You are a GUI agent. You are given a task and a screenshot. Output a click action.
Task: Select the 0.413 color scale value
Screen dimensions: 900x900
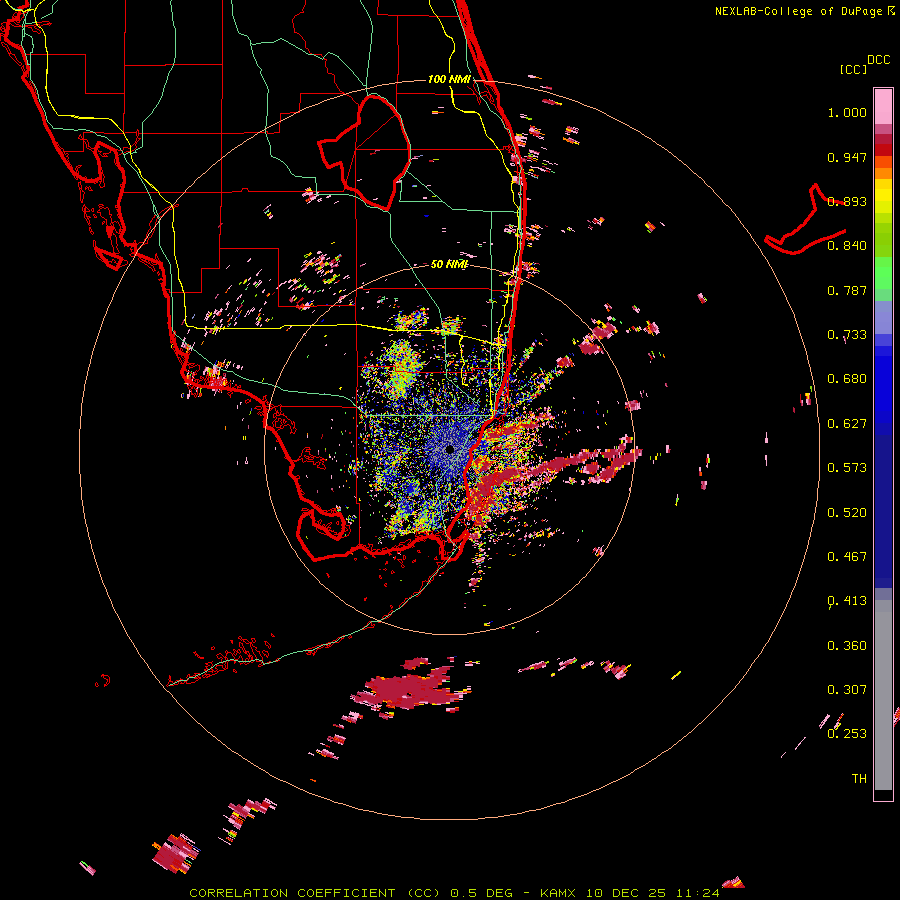(x=847, y=601)
